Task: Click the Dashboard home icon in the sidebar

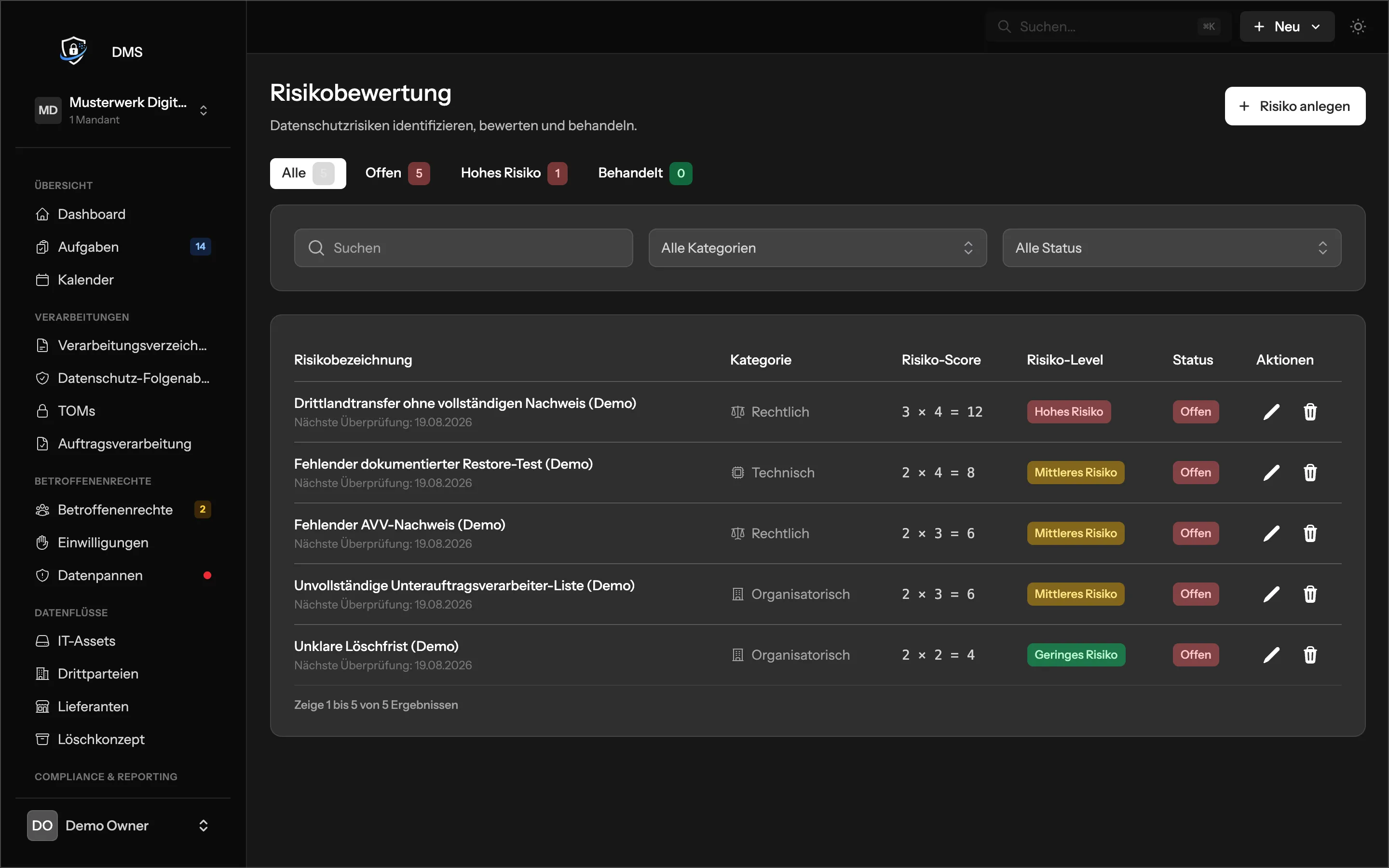Action: click(42, 214)
